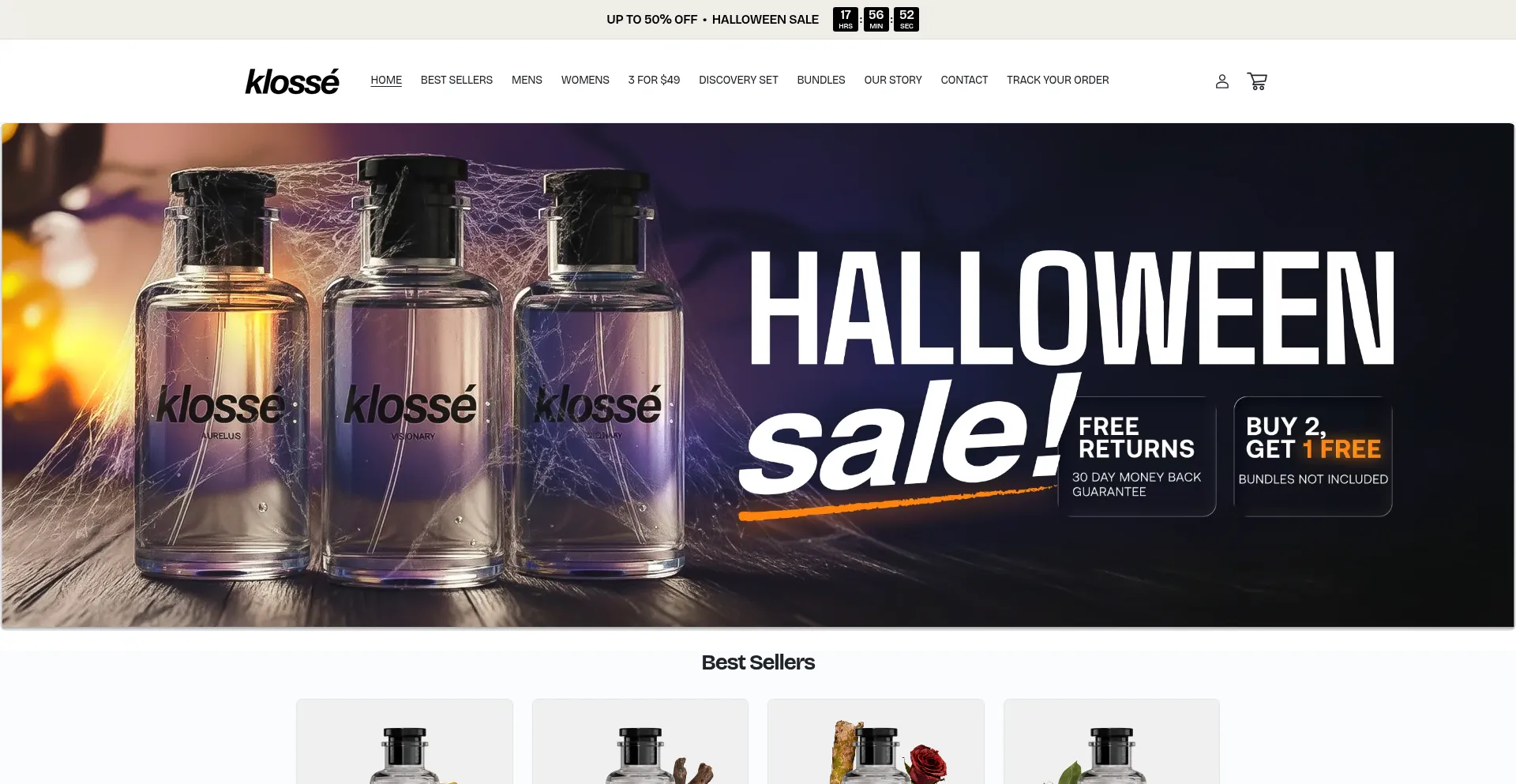Open the first Best Sellers product card
Screen dimensions: 1516x784
coord(404,741)
